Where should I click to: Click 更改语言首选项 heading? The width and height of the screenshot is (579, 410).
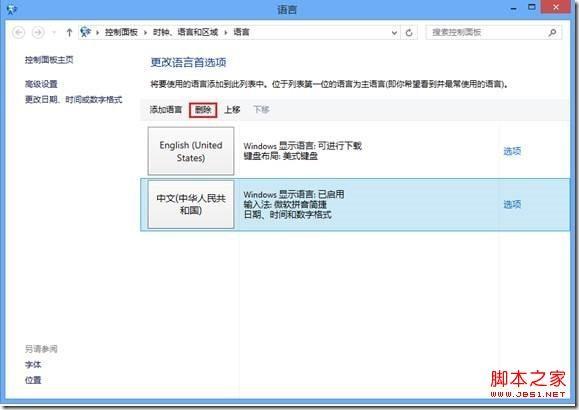(188, 62)
